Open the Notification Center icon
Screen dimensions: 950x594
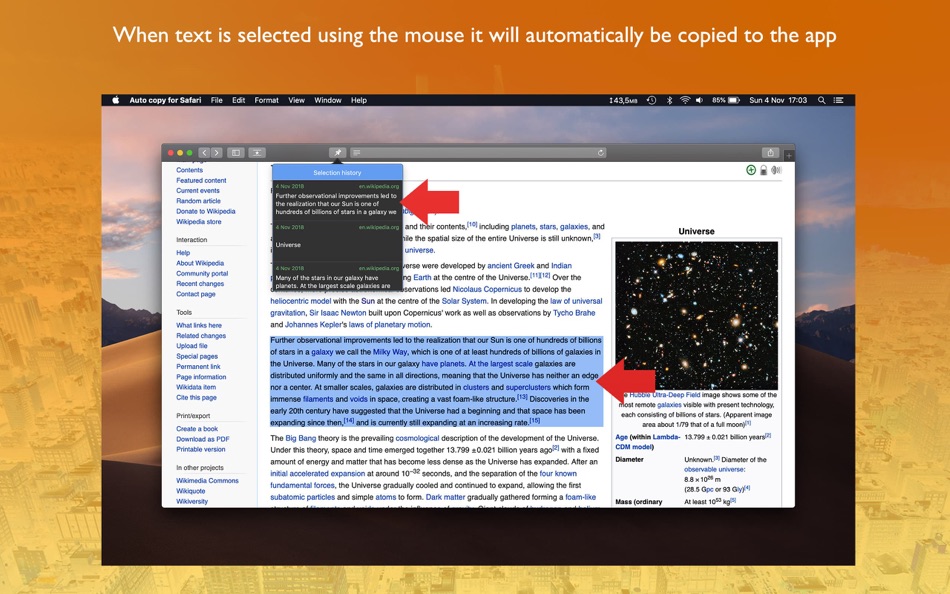(839, 101)
